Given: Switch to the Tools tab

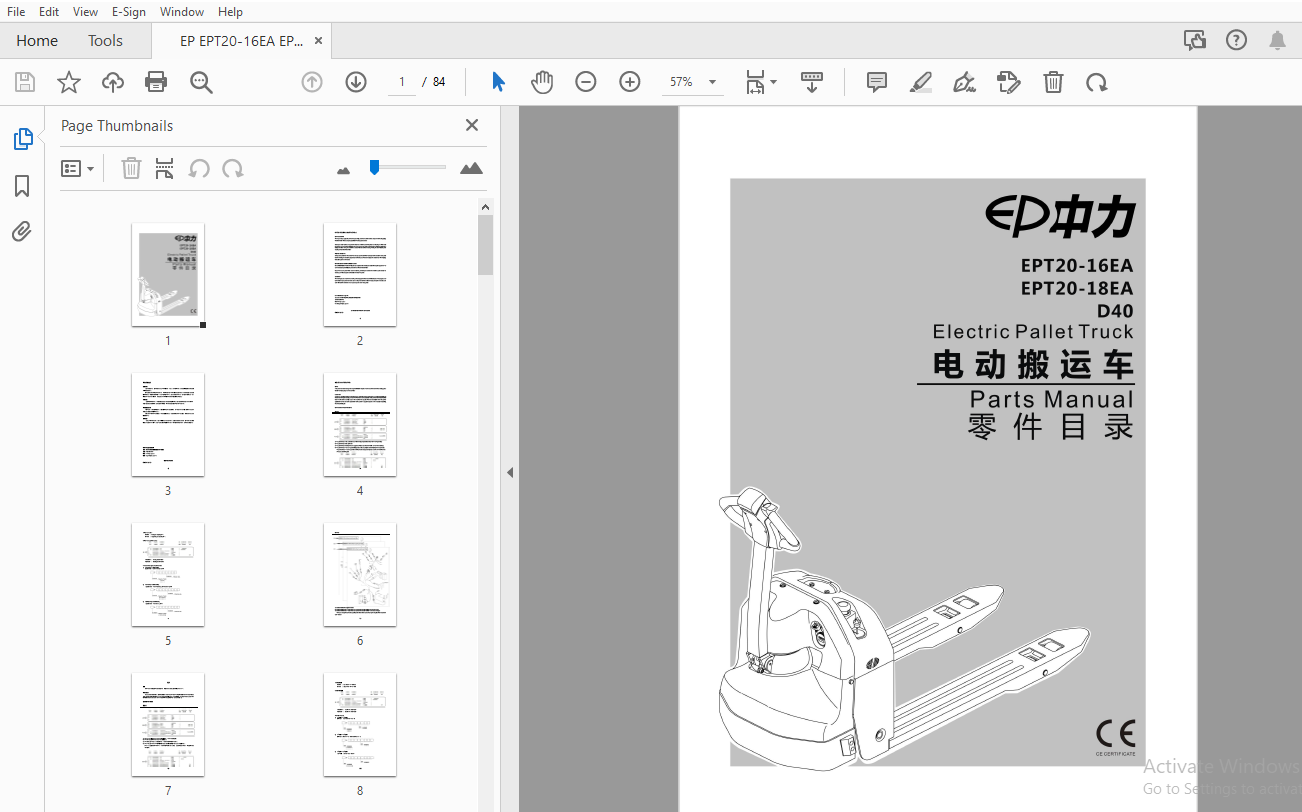Looking at the screenshot, I should click(105, 41).
